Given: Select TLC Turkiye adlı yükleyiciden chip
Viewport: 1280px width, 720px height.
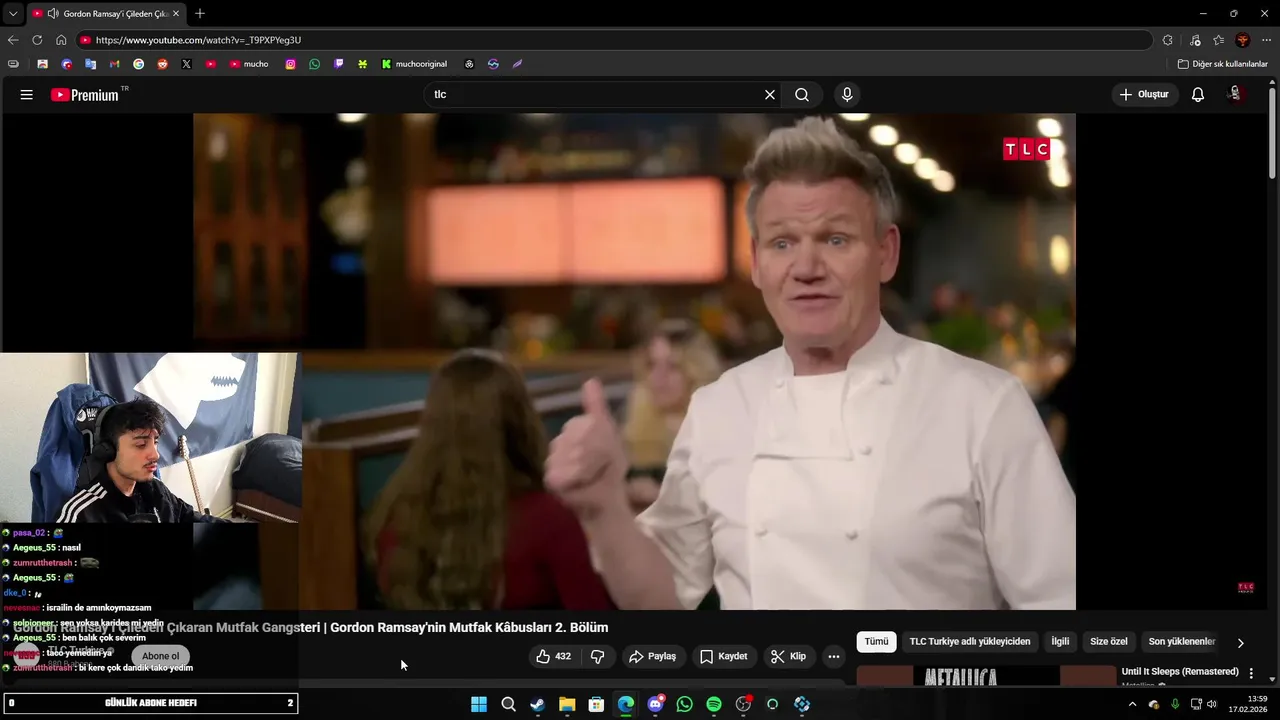Looking at the screenshot, I should (x=969, y=642).
